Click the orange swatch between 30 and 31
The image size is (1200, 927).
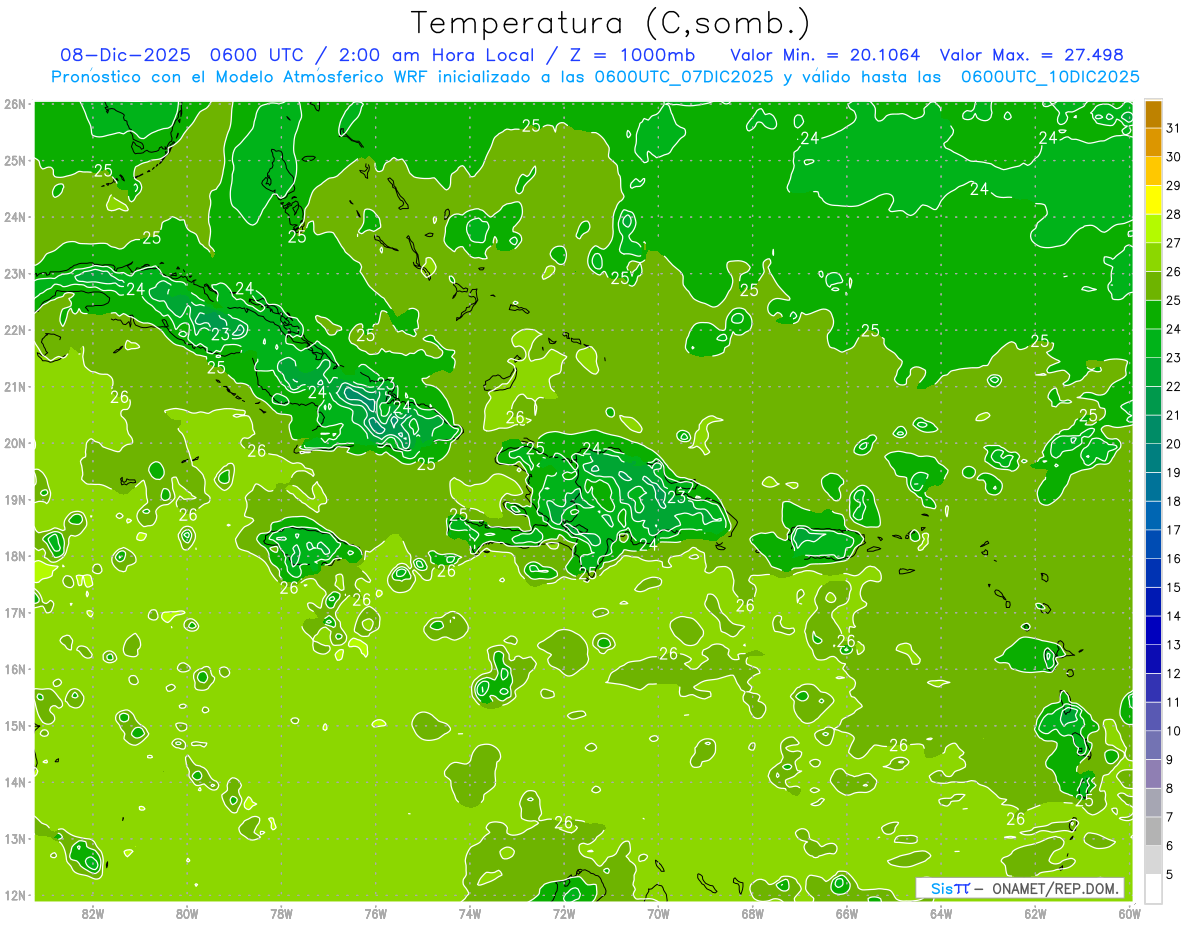[x=1153, y=142]
